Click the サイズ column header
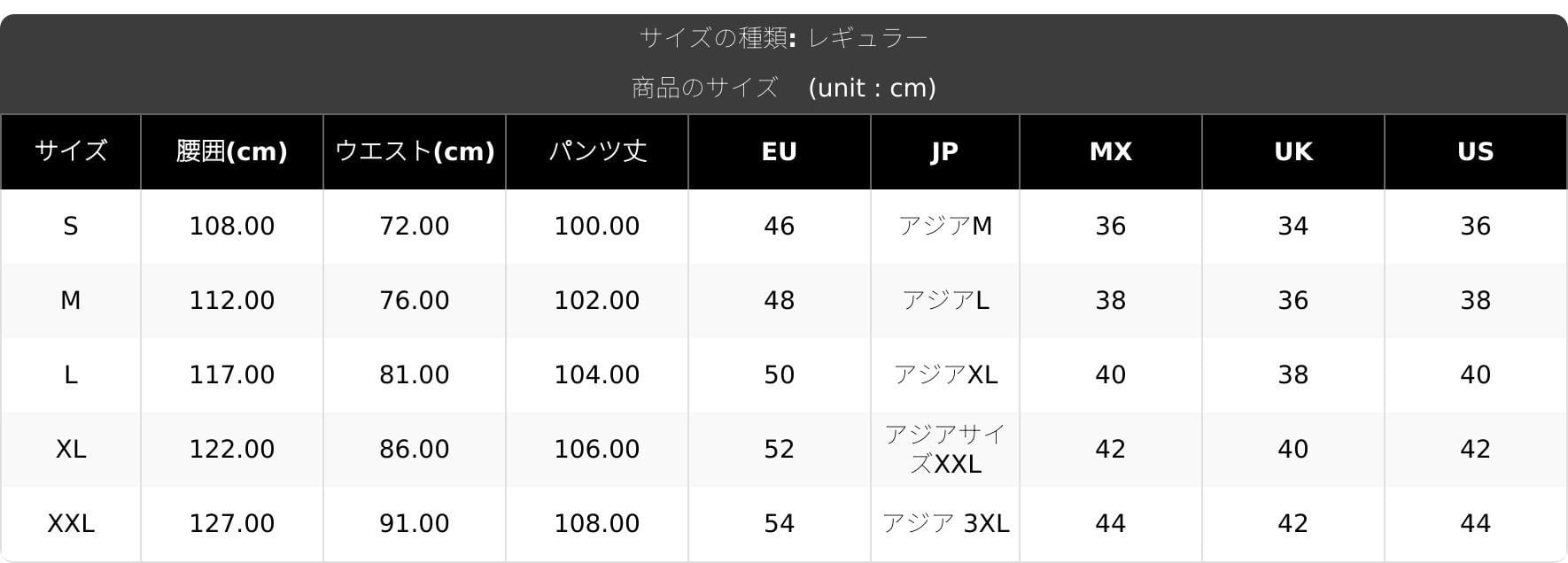Image resolution: width=1568 pixels, height=563 pixels. click(71, 151)
